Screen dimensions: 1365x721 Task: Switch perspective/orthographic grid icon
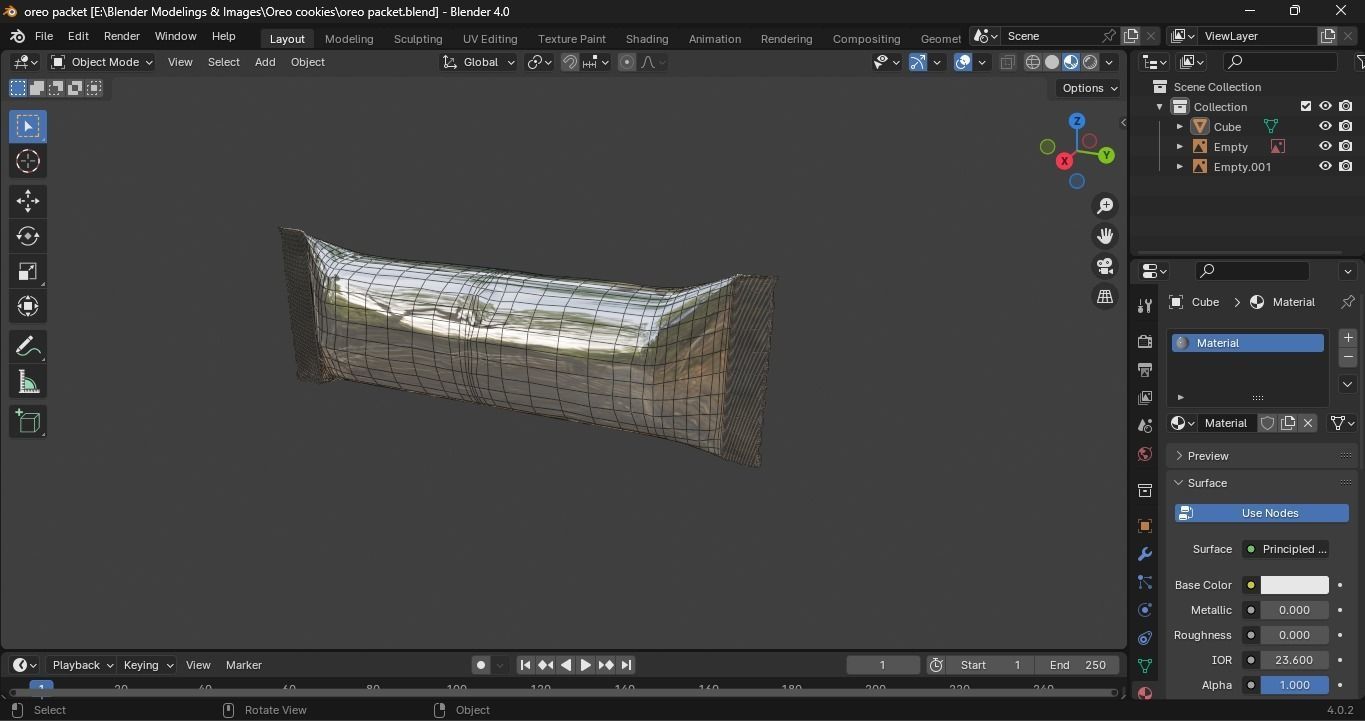coord(1105,297)
